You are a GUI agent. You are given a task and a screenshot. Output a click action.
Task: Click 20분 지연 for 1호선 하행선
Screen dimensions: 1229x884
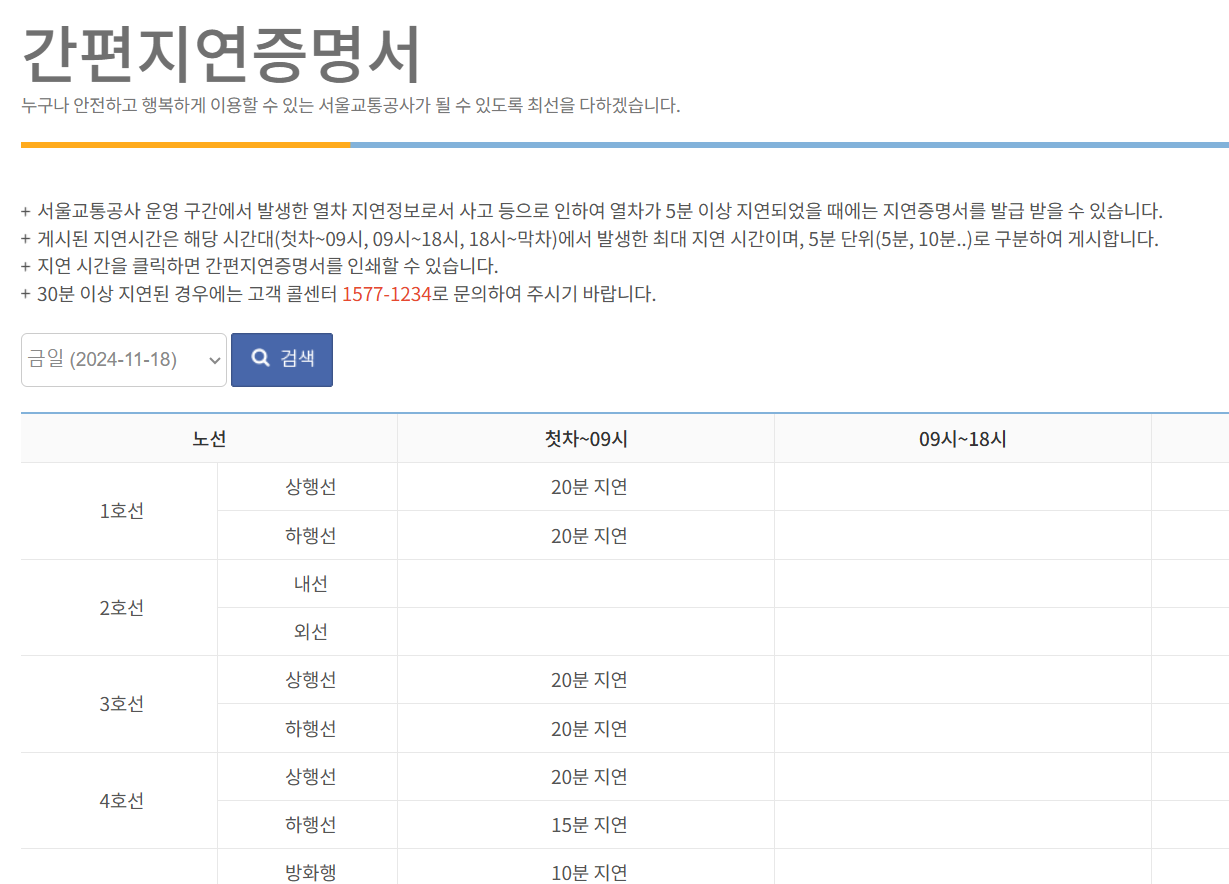click(x=585, y=535)
